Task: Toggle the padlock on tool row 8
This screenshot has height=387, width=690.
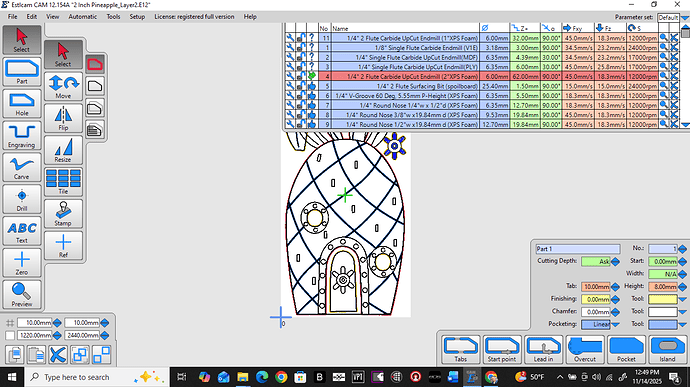Action: pyautogui.click(x=301, y=115)
